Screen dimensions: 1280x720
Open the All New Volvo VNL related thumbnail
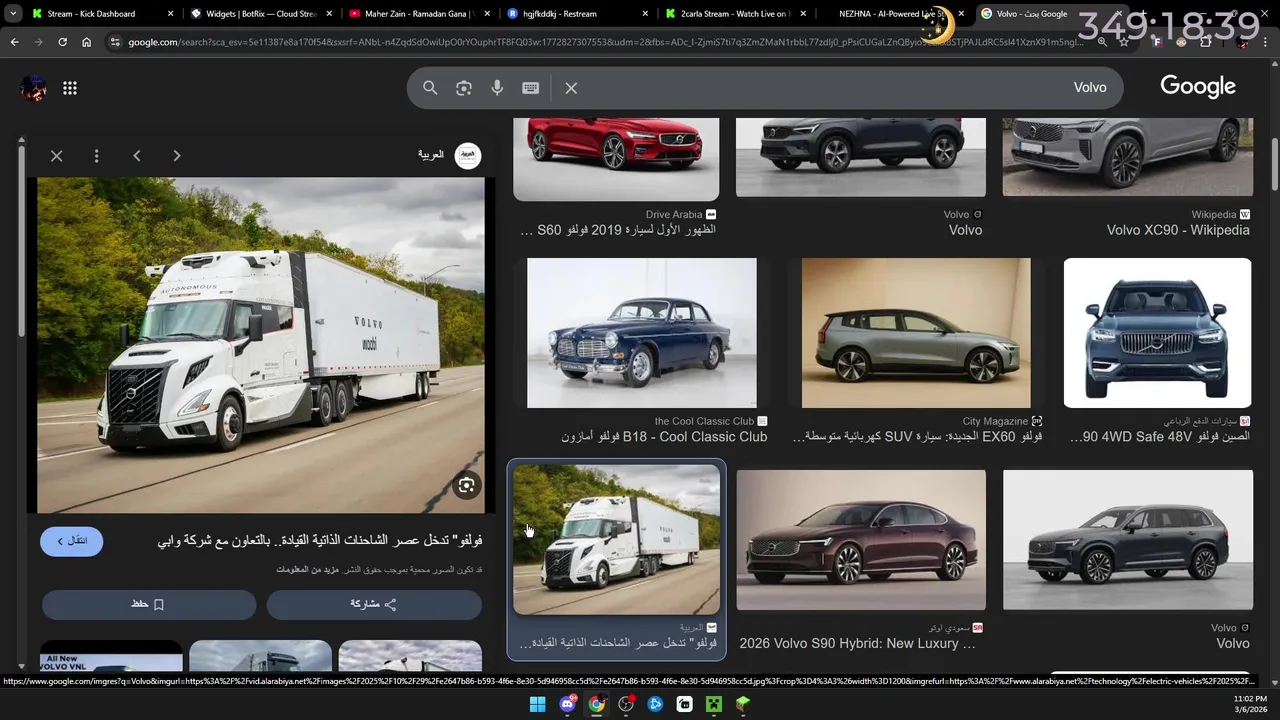point(111,655)
